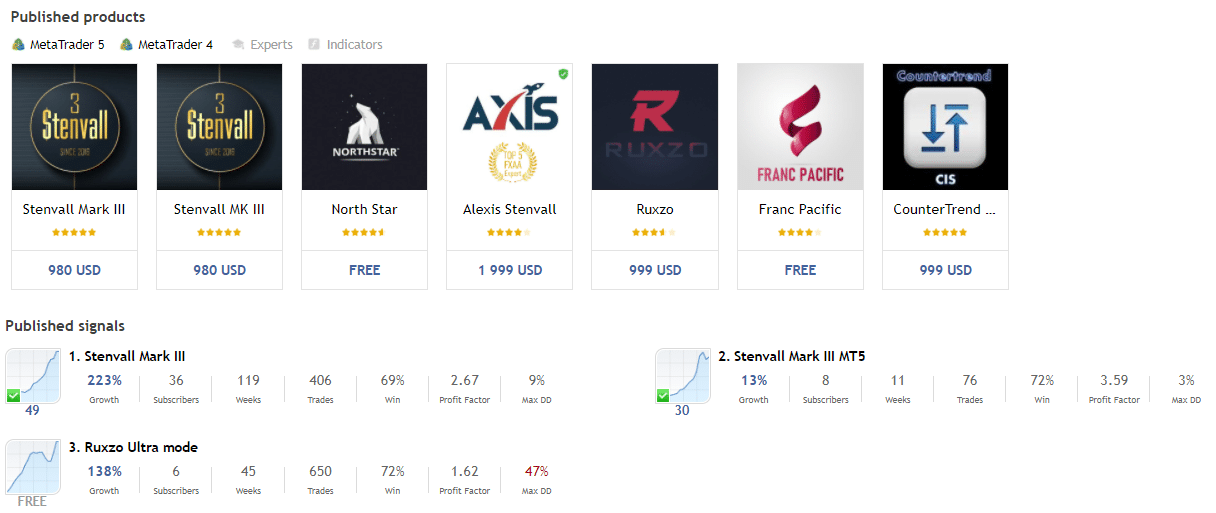Filter products by MetaTrader 4
1216x513 pixels.
[x=166, y=45]
